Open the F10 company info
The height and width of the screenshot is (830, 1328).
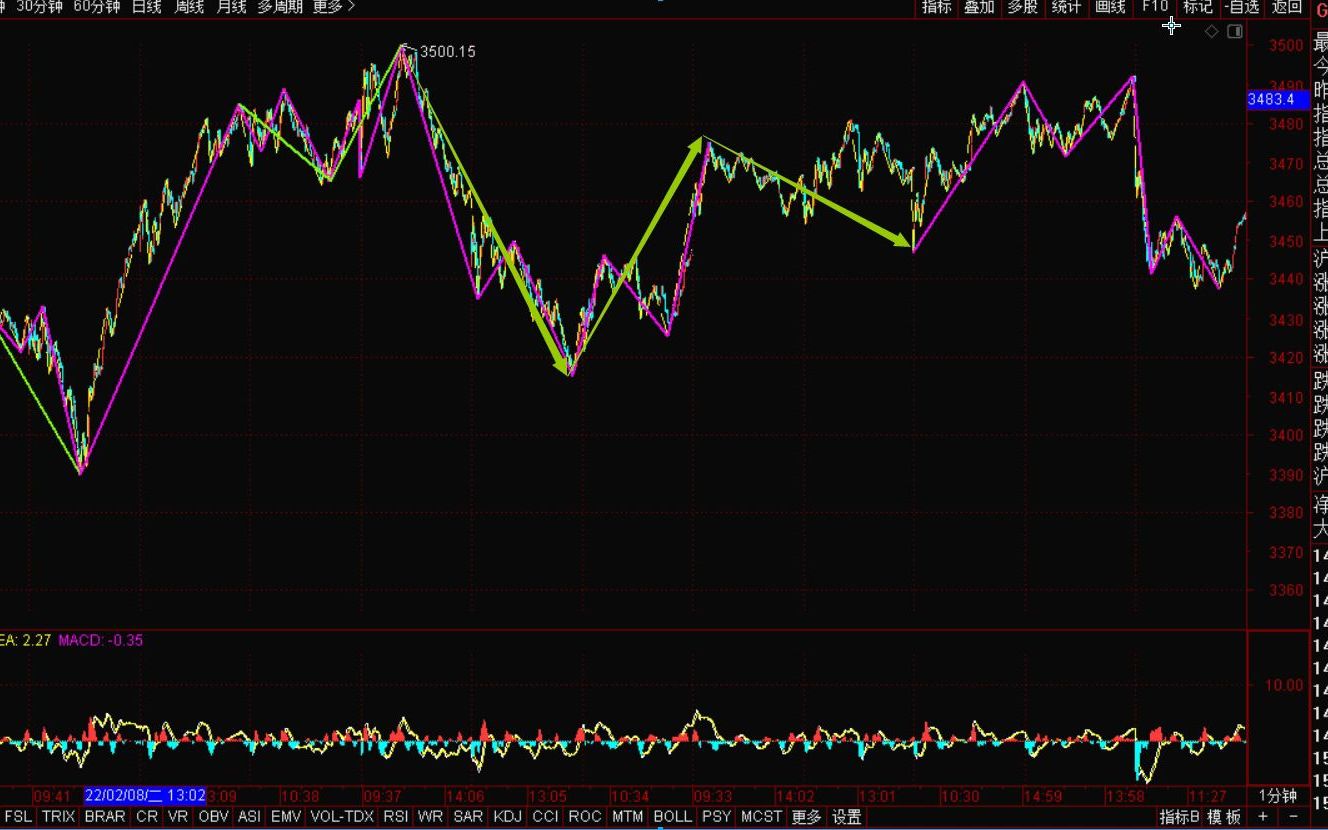pyautogui.click(x=1155, y=7)
